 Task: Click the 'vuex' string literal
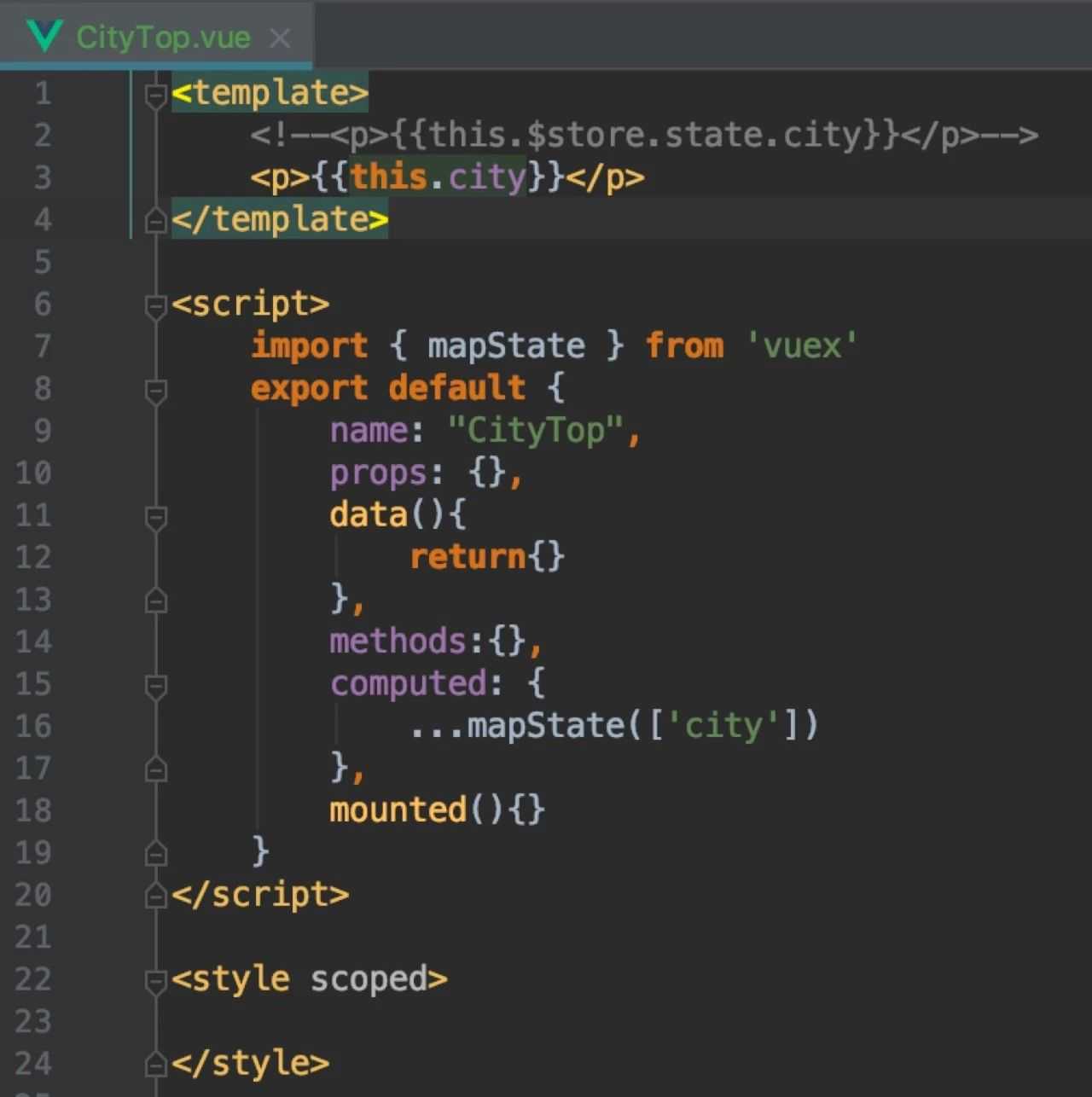802,345
